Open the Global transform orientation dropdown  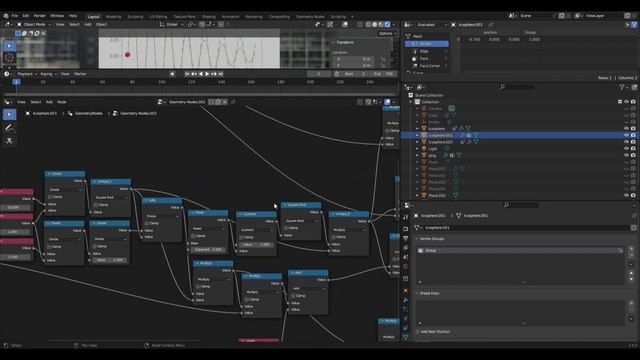click(x=171, y=24)
